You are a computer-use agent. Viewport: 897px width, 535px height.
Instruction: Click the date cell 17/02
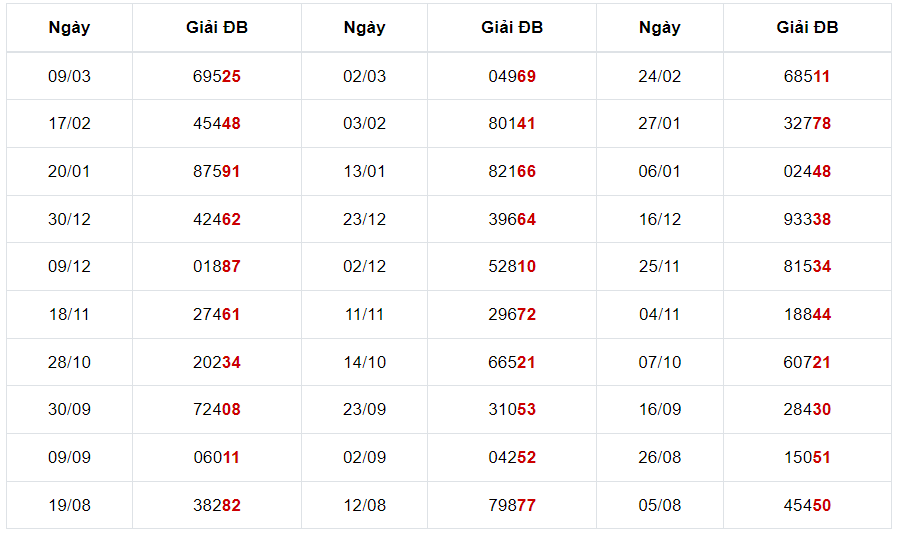pos(69,124)
